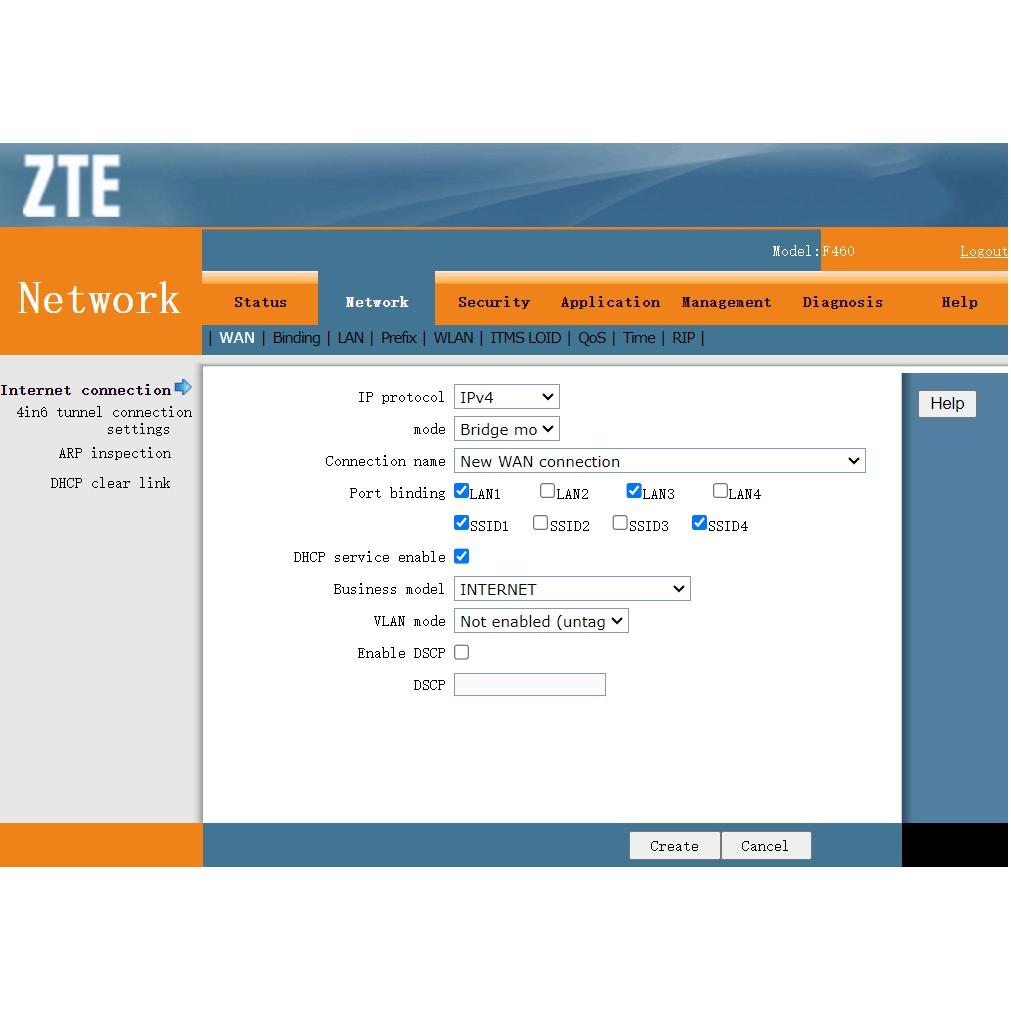Click the DHCP service enable label
The width and height of the screenshot is (1011, 1011).
pyautogui.click(x=369, y=557)
